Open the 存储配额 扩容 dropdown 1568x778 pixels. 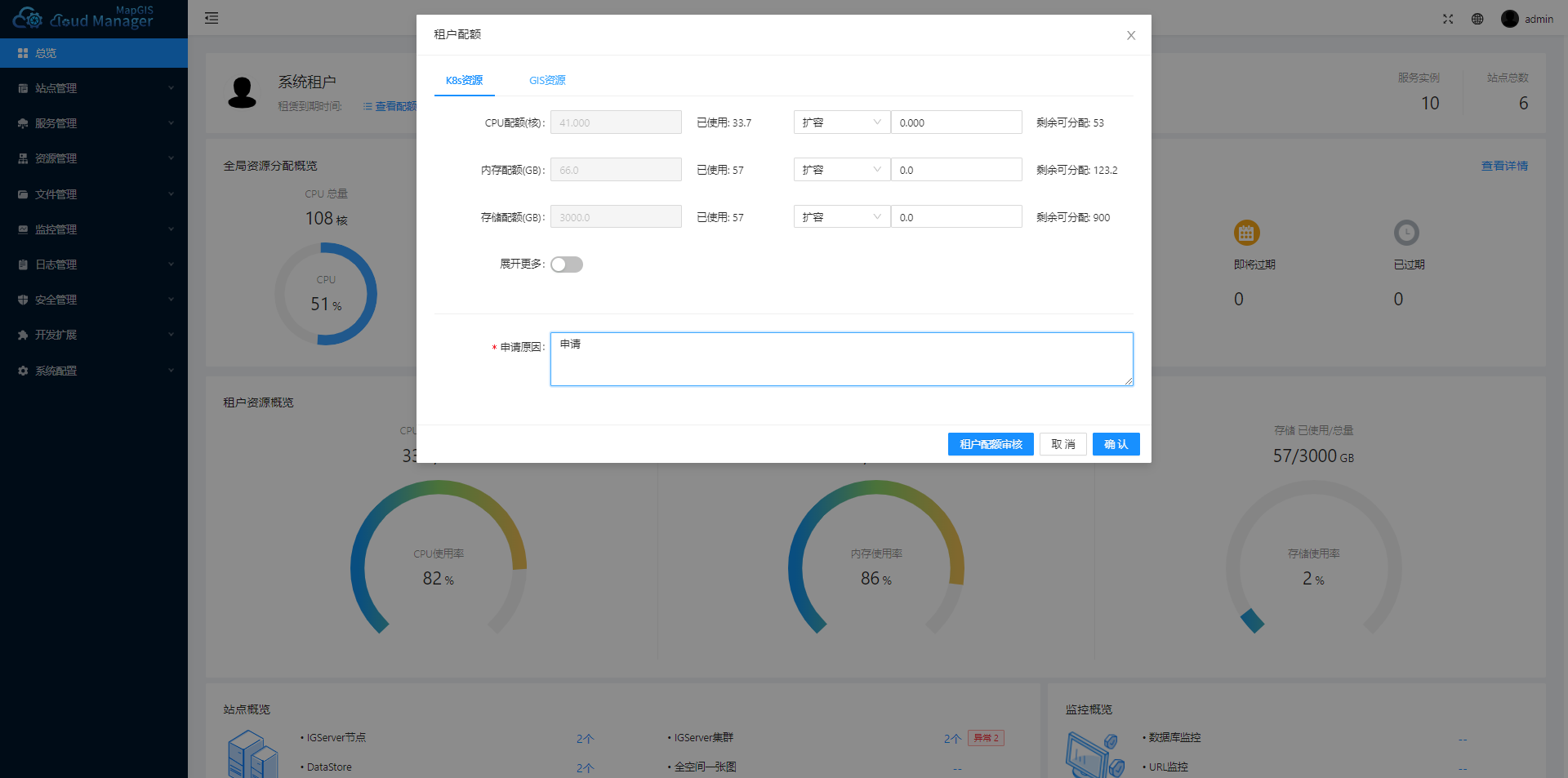[842, 217]
